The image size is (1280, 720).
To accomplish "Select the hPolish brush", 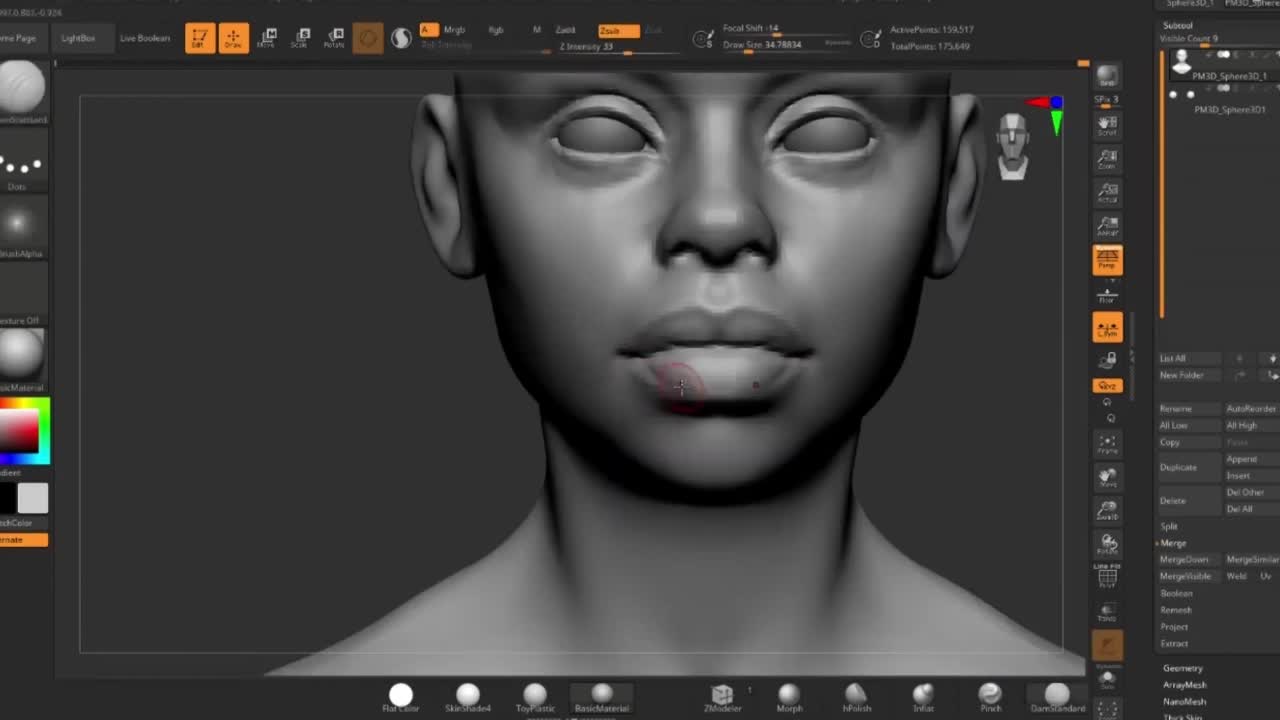I will point(856,697).
